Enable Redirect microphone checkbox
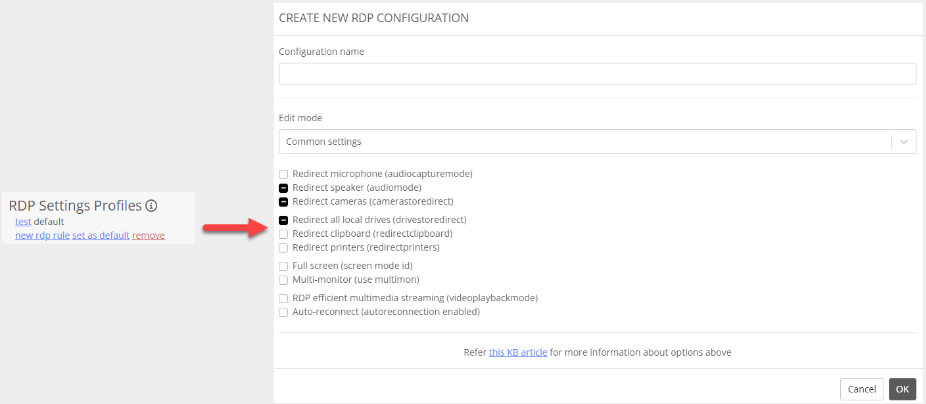 tap(284, 174)
